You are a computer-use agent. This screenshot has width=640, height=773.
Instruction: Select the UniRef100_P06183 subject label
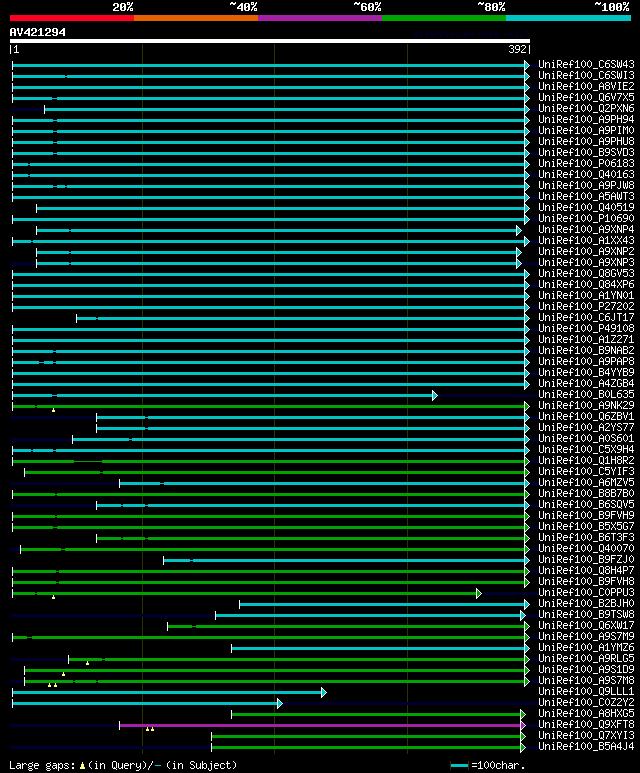586,164
